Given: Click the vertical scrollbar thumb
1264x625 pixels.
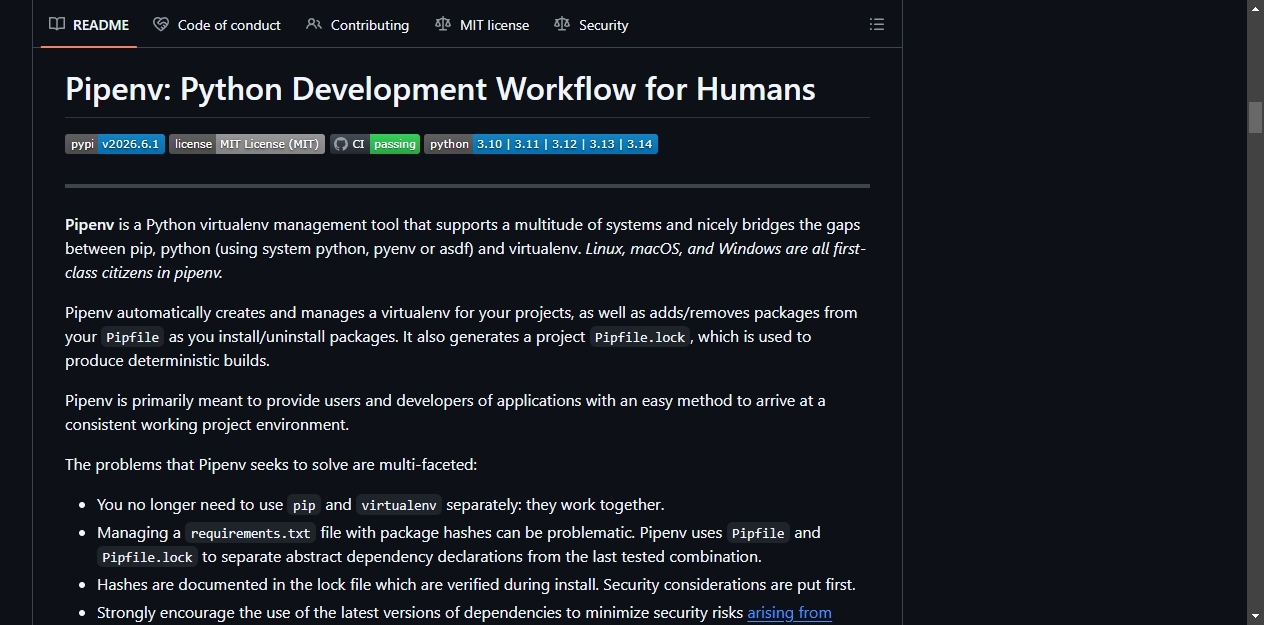Looking at the screenshot, I should [x=1255, y=117].
